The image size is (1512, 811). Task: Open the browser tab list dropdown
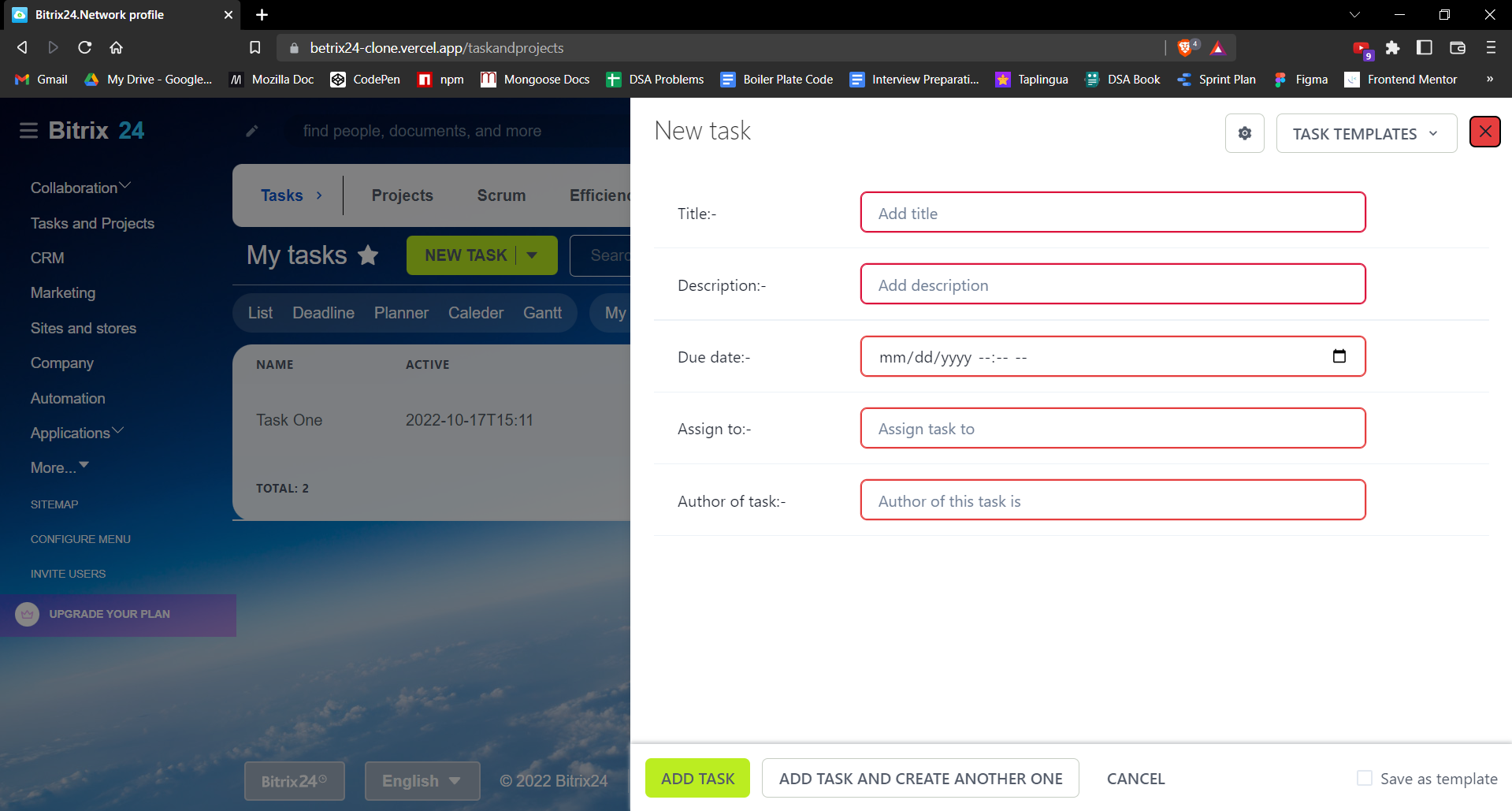point(1354,15)
